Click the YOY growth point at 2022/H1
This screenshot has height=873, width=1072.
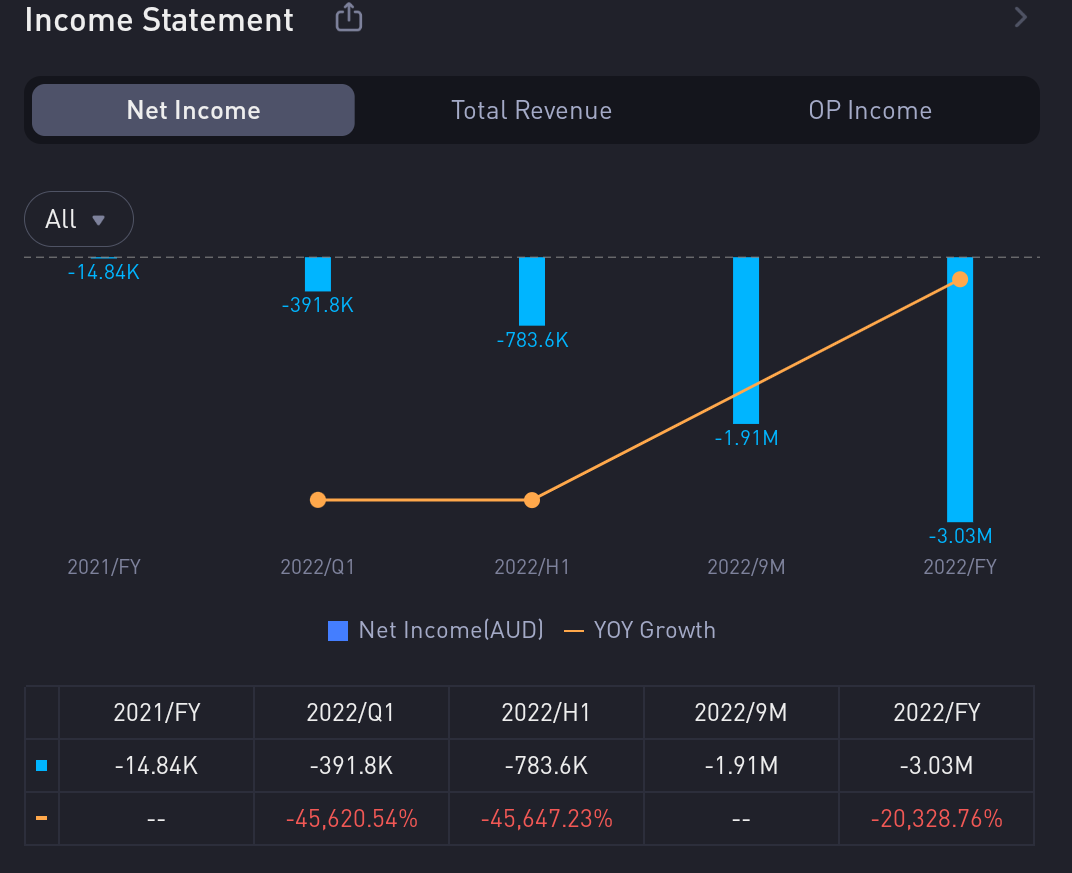pyautogui.click(x=532, y=500)
